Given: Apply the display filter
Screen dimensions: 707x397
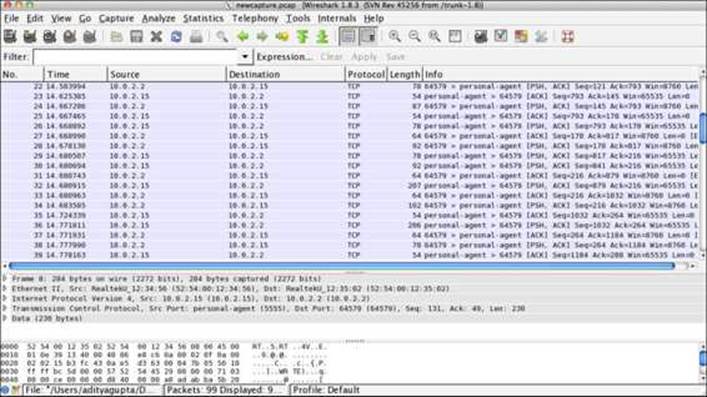Looking at the screenshot, I should click(364, 57).
